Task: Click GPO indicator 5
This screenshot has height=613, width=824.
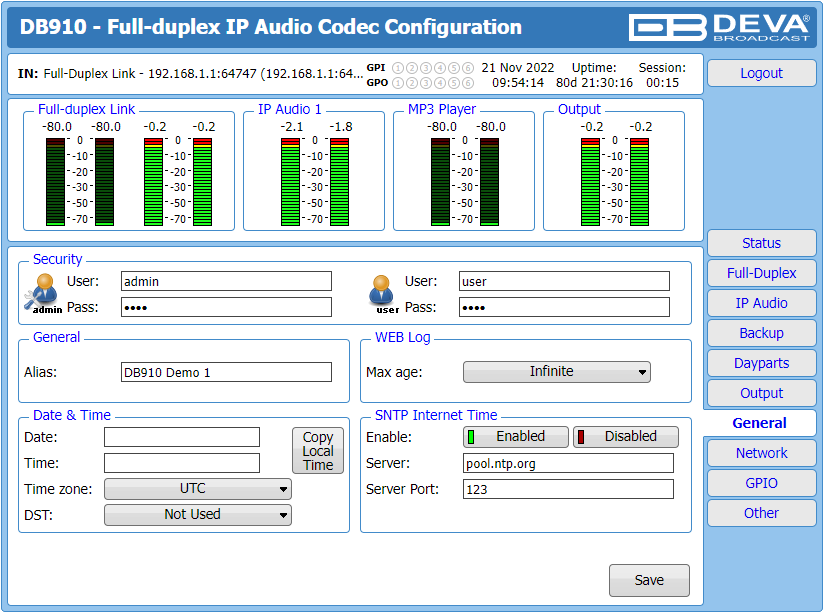Action: (x=454, y=83)
